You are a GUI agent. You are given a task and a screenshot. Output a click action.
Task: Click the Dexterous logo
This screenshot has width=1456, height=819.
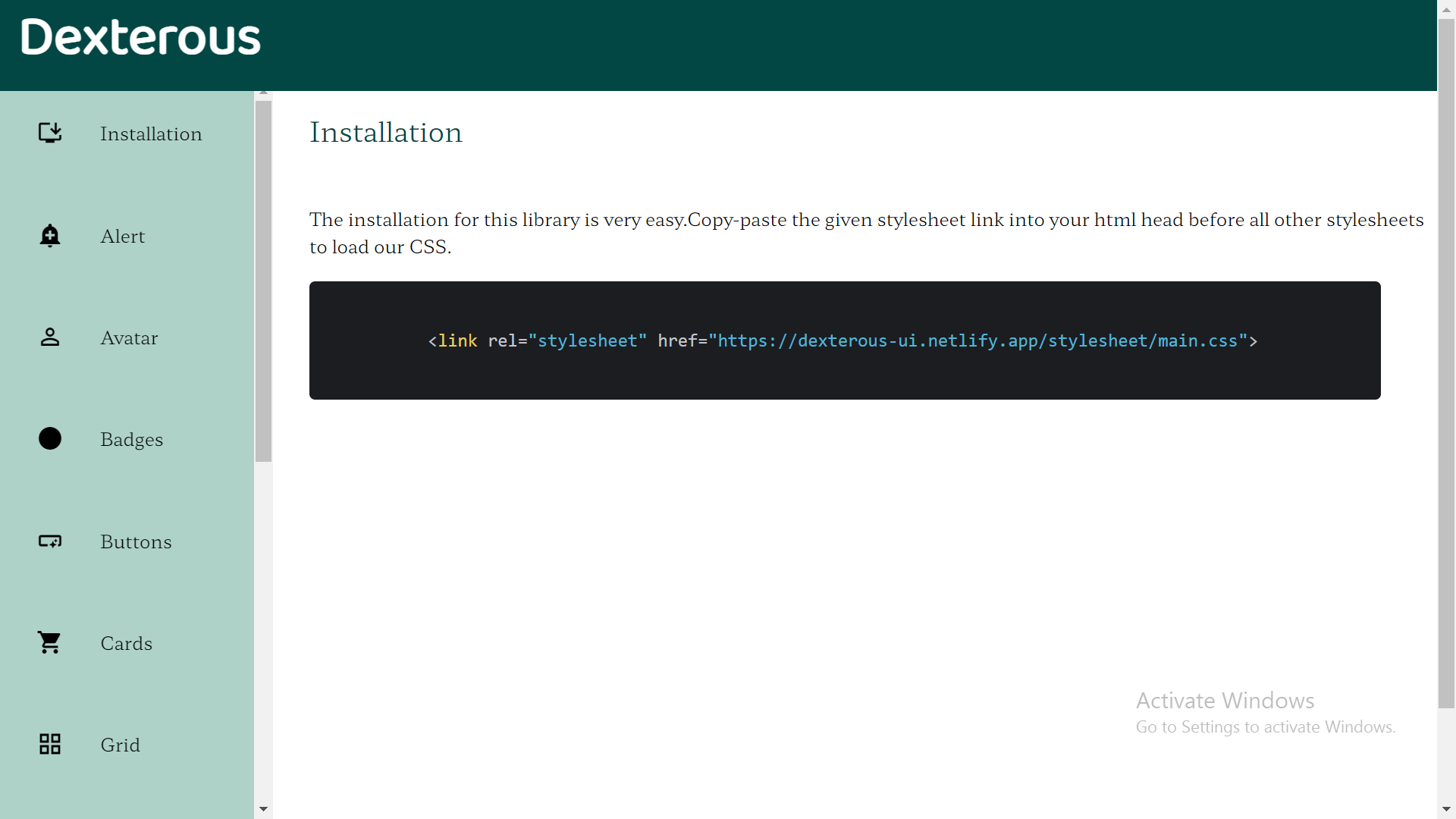coord(140,36)
